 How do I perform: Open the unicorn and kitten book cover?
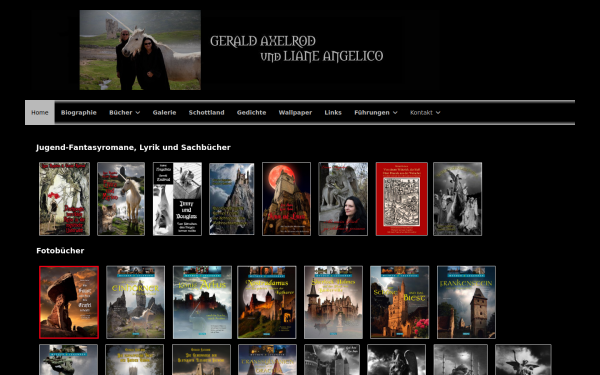point(121,199)
